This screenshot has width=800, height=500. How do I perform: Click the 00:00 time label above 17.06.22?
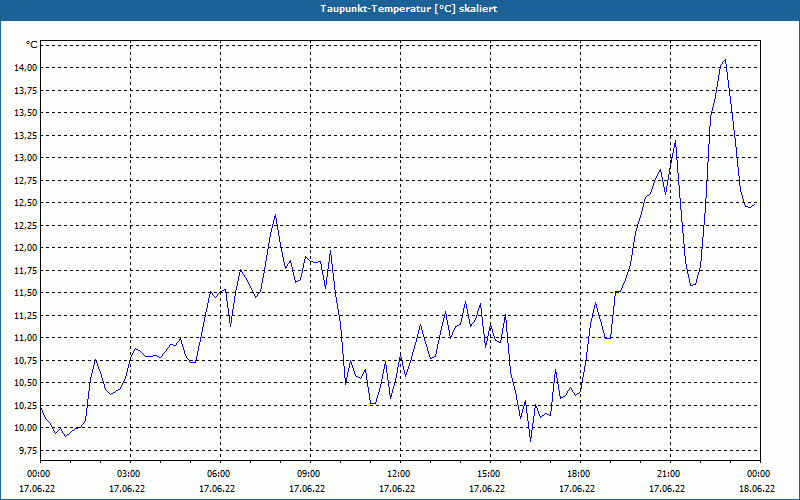[x=37, y=474]
